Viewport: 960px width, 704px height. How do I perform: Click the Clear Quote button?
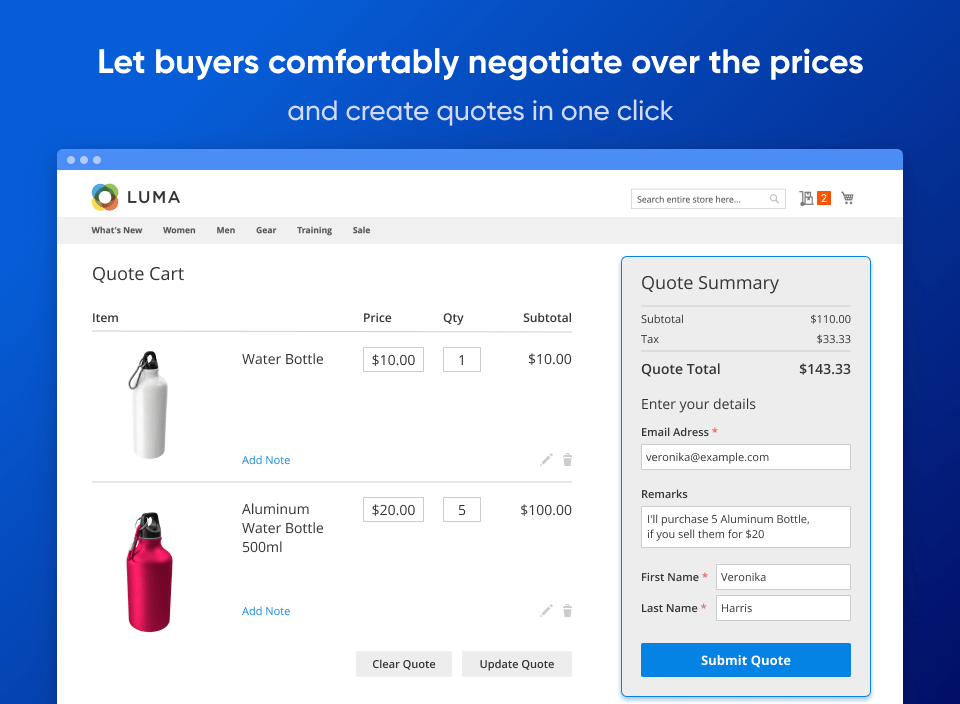pyautogui.click(x=404, y=664)
